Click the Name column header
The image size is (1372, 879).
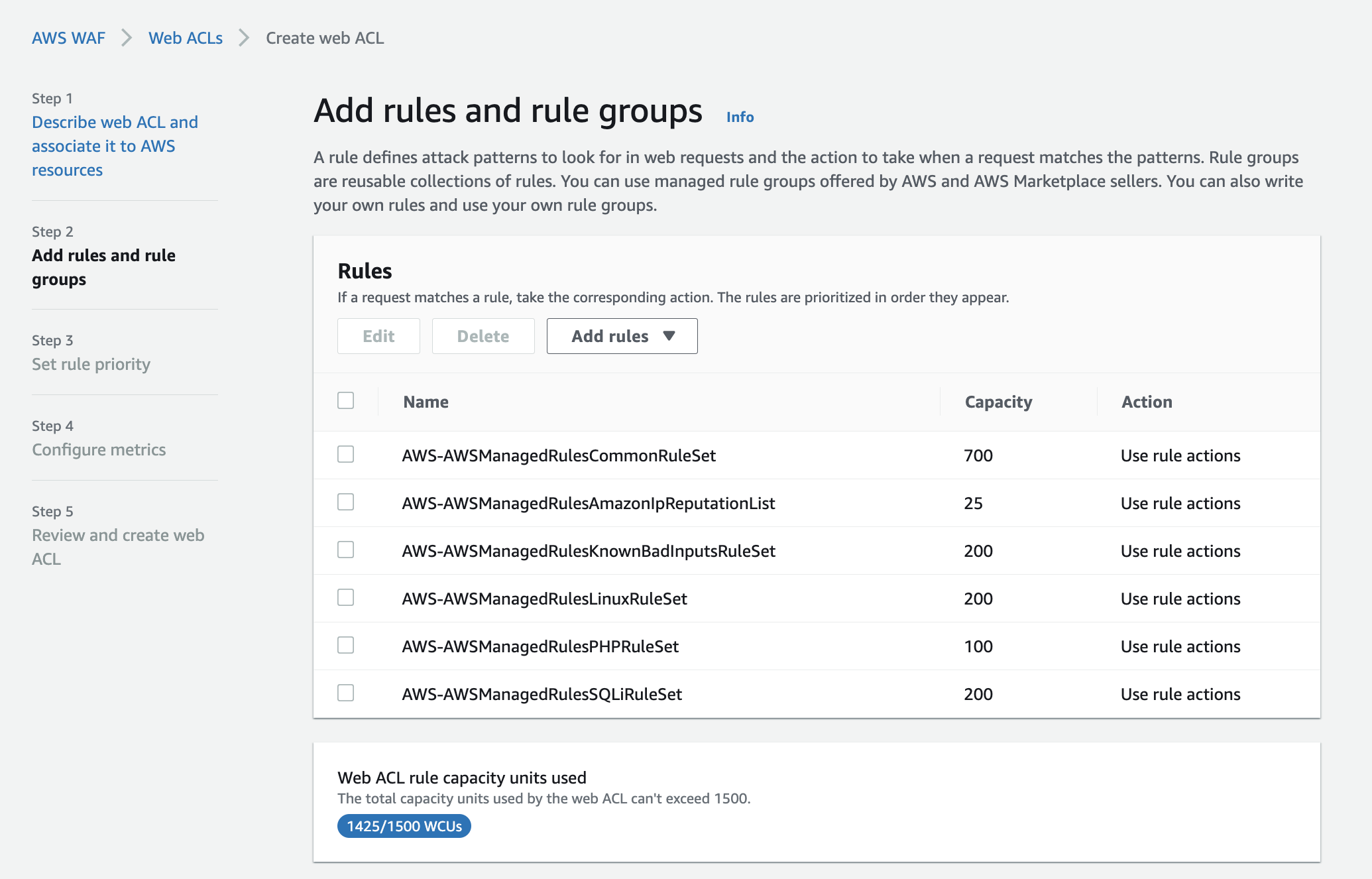click(x=426, y=402)
